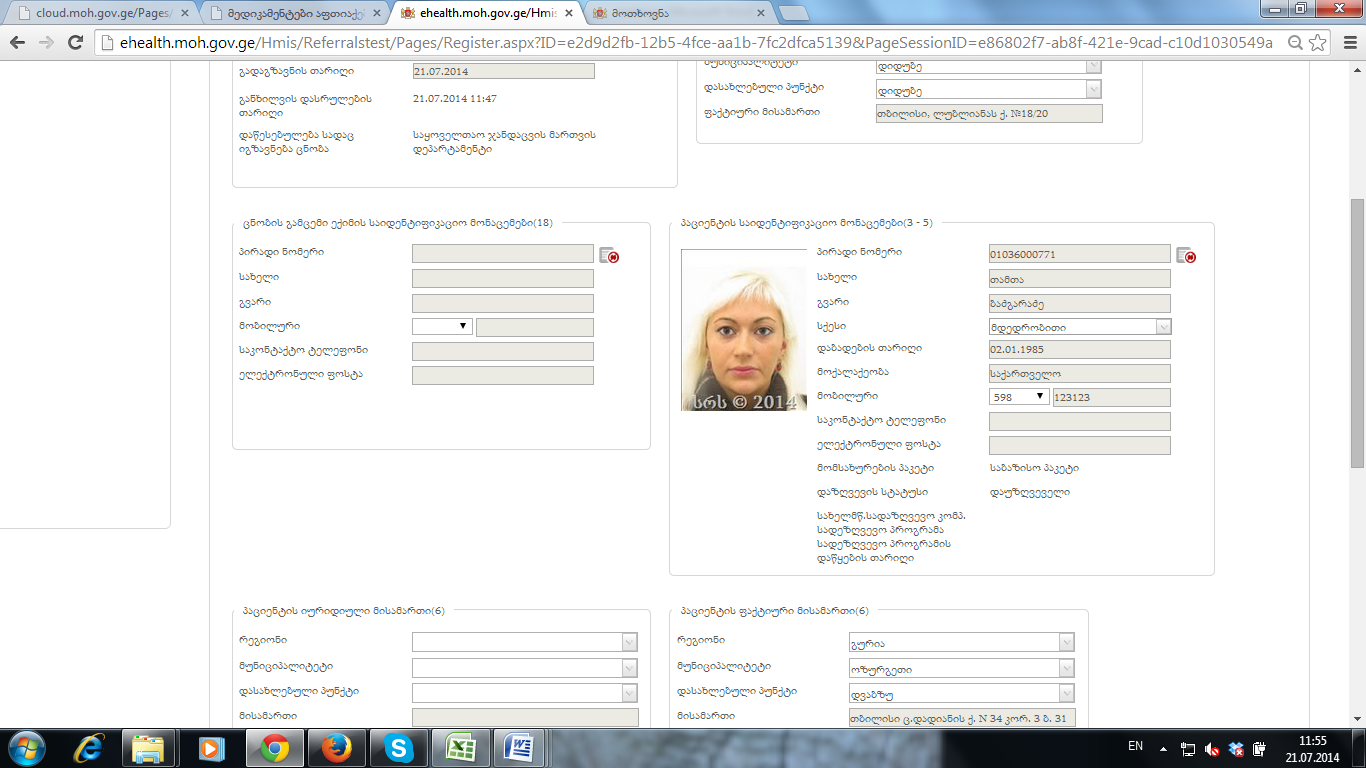Click the clear icon beside doctor's პირადი ნომერი field
Screen dimensions: 1366x768
(x=609, y=255)
